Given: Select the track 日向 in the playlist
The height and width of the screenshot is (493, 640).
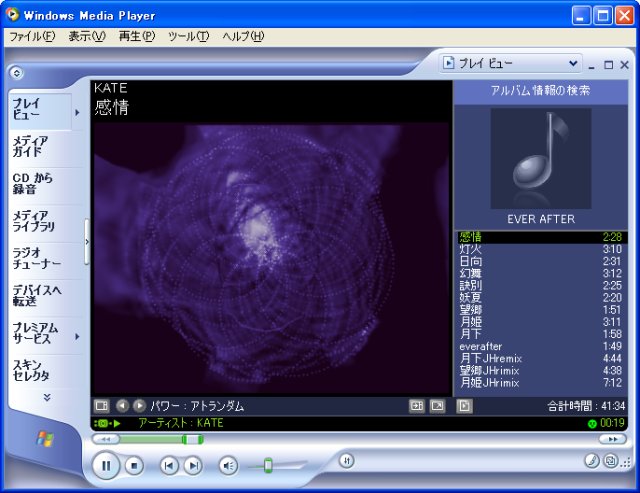Looking at the screenshot, I should 541,261.
